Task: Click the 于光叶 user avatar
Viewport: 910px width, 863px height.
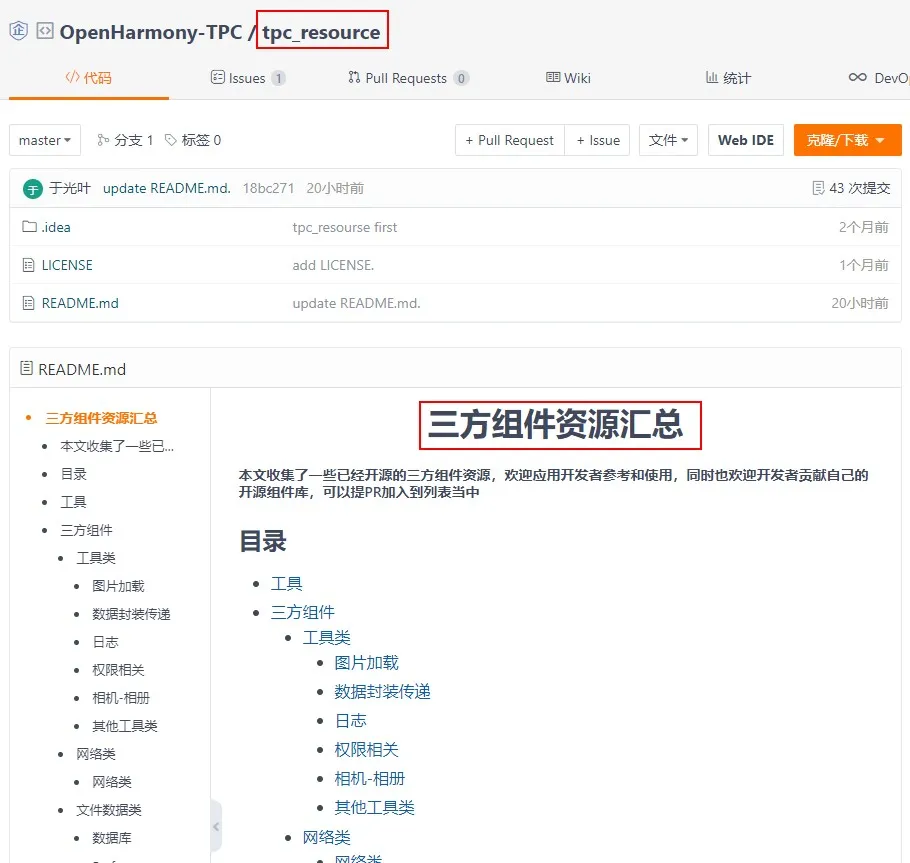Action: point(33,189)
